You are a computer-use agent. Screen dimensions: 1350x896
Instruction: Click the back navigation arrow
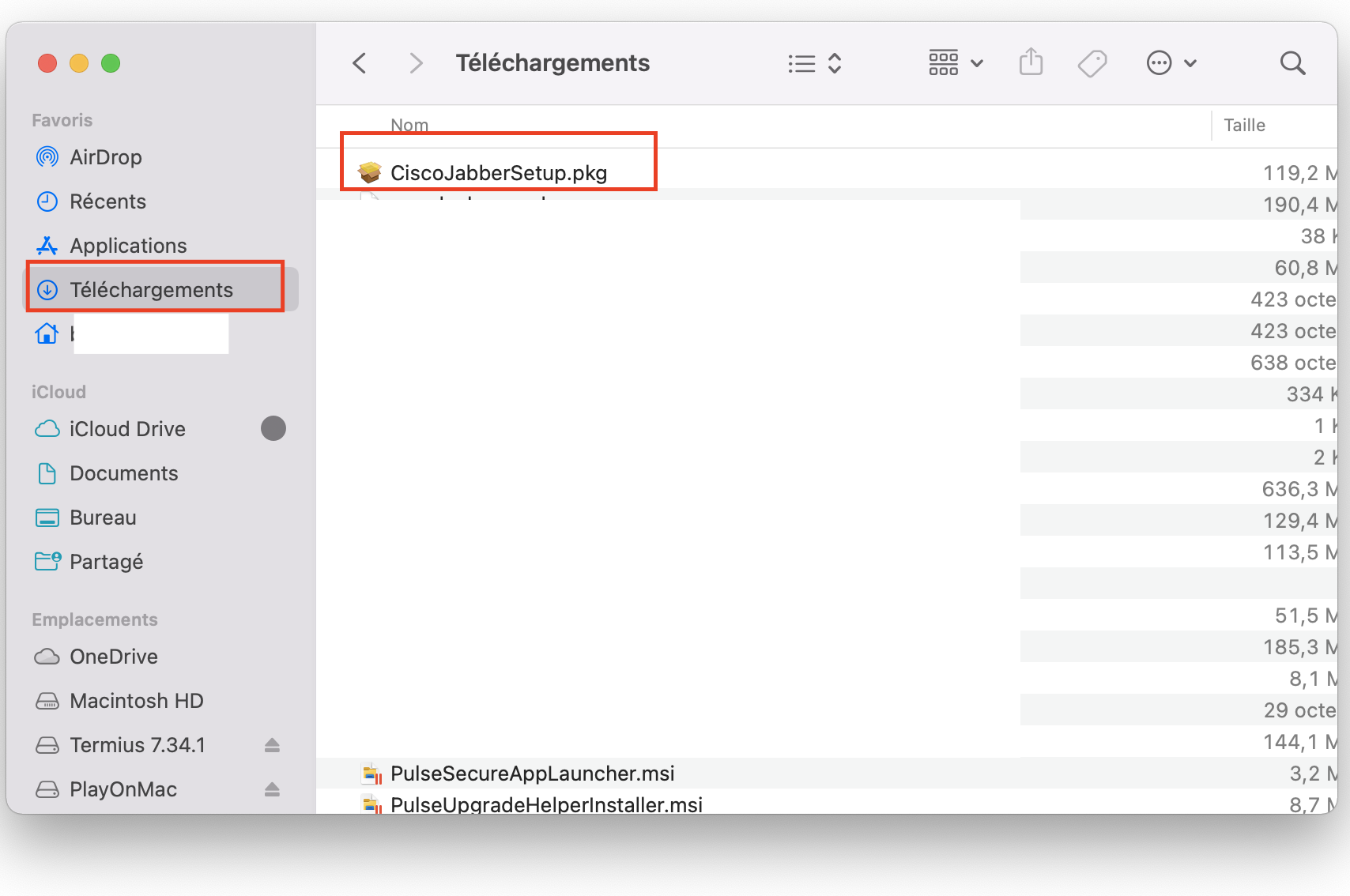360,63
